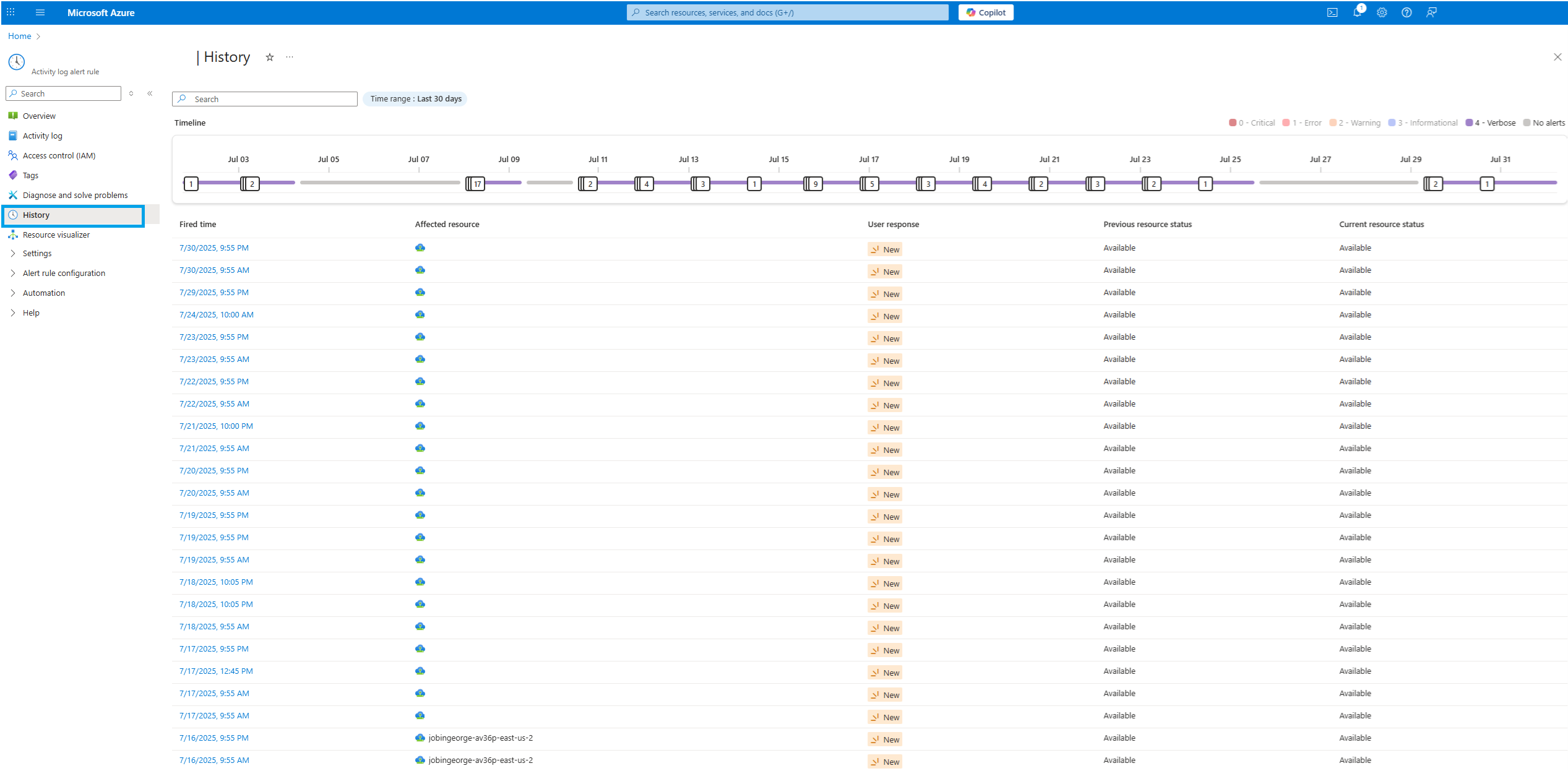Viewport: 1568px width, 771px height.
Task: Toggle the 0 - Critical legend filter
Action: tap(1252, 123)
